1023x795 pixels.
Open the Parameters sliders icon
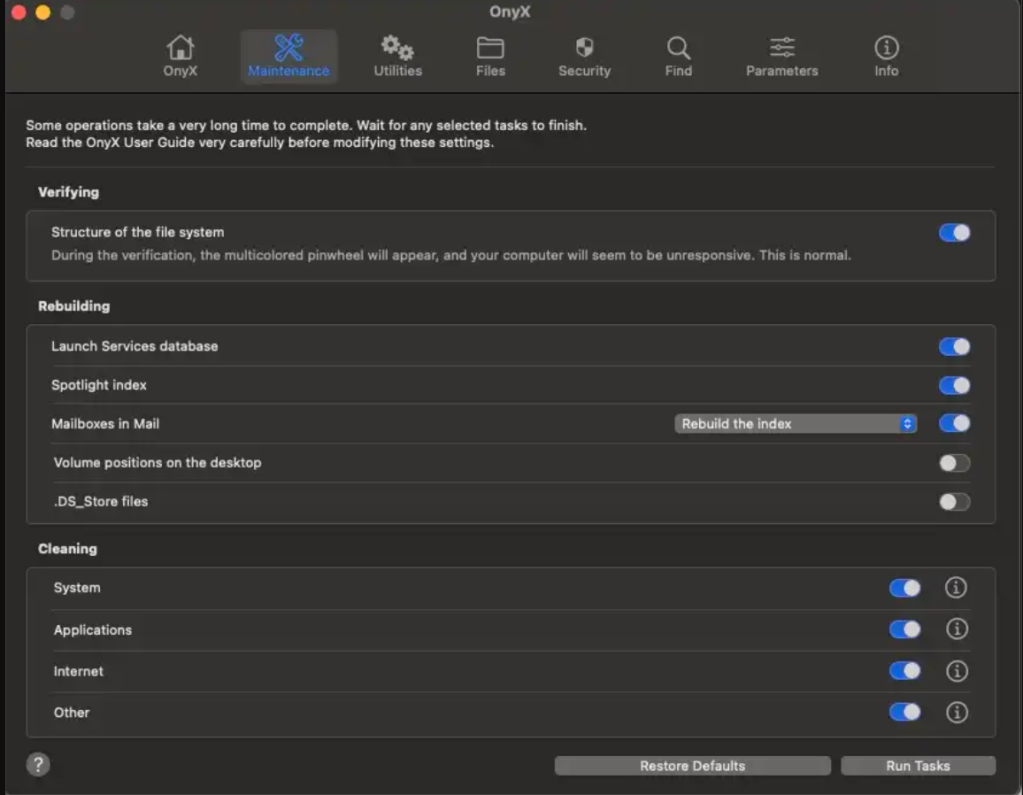pyautogui.click(x=781, y=48)
